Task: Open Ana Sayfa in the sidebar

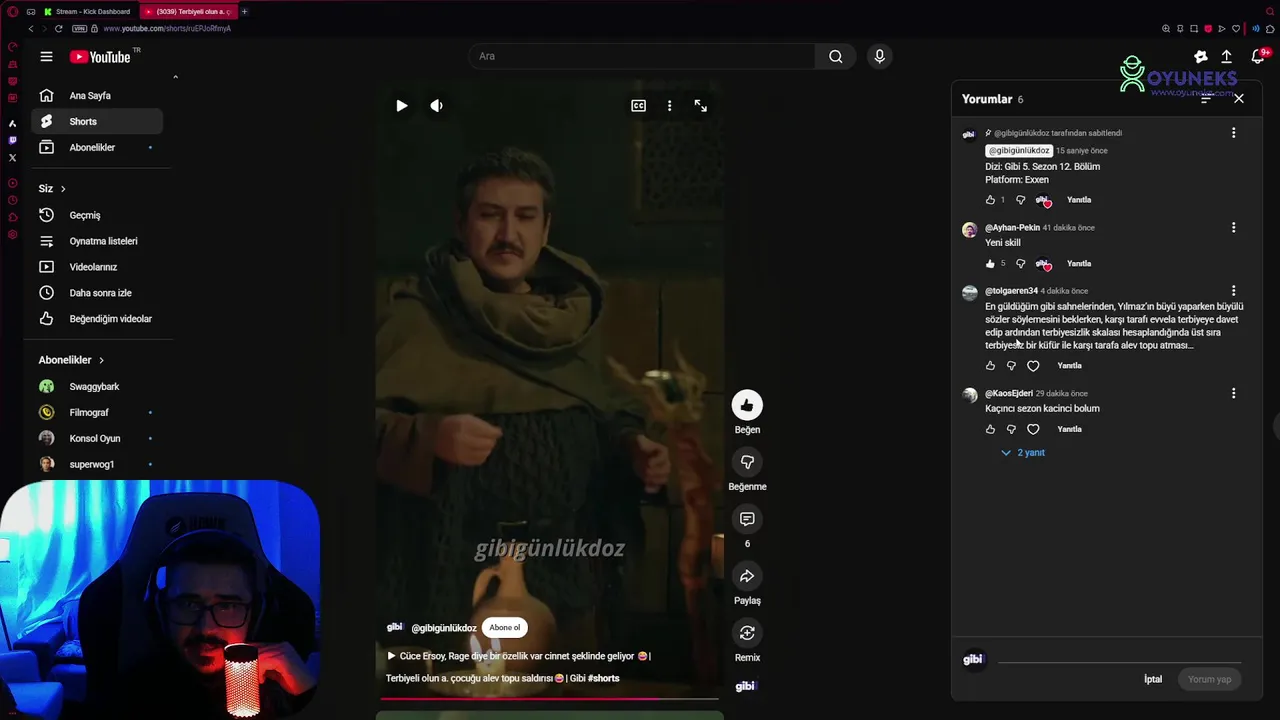Action: point(96,96)
